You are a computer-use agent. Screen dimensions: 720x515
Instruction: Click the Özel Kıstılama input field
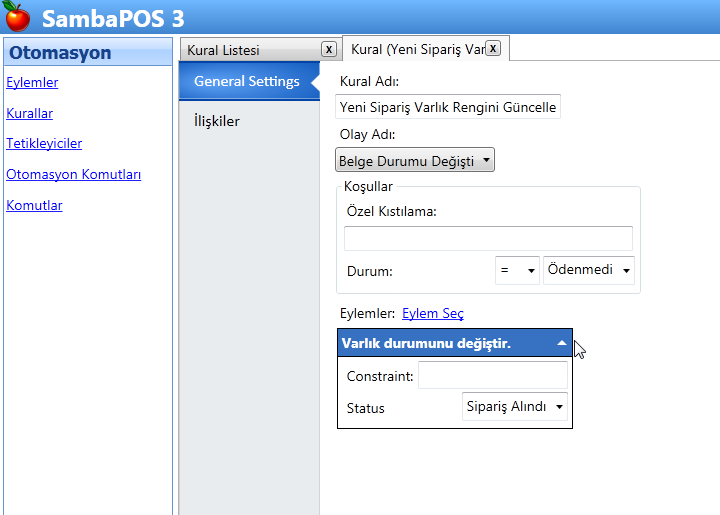pos(488,238)
